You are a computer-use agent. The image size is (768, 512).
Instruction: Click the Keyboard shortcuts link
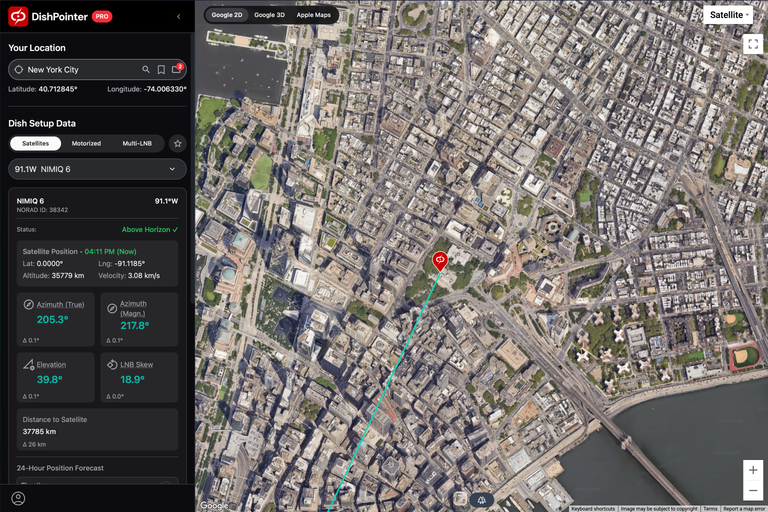(x=593, y=509)
